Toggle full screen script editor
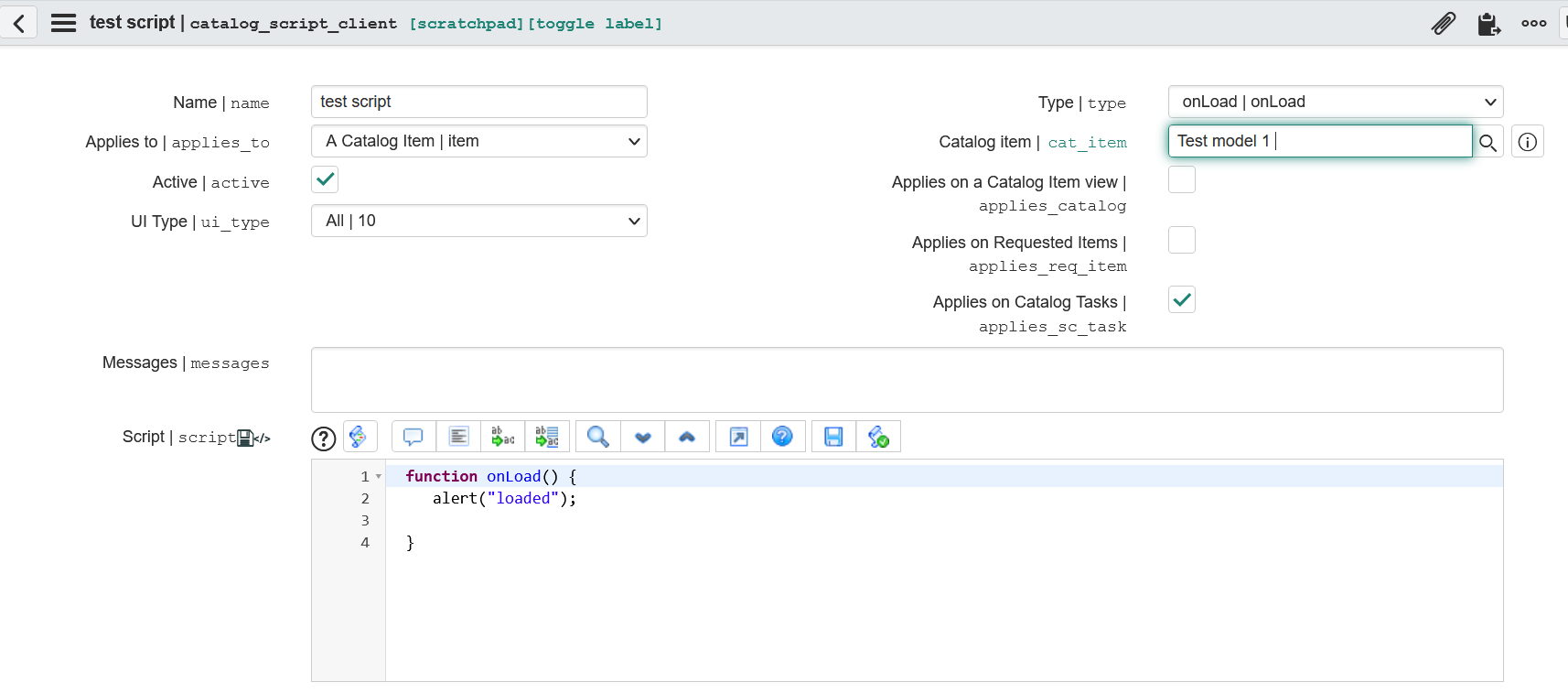1568x693 pixels. click(x=738, y=437)
